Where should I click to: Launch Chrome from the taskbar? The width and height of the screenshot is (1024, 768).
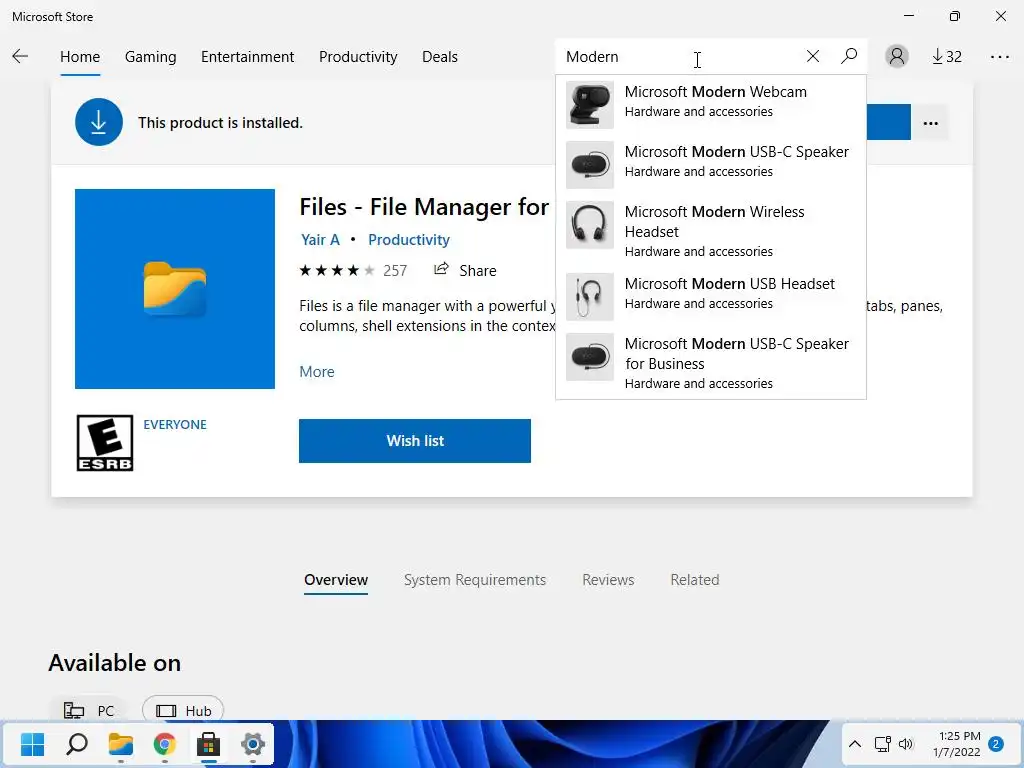(x=165, y=744)
